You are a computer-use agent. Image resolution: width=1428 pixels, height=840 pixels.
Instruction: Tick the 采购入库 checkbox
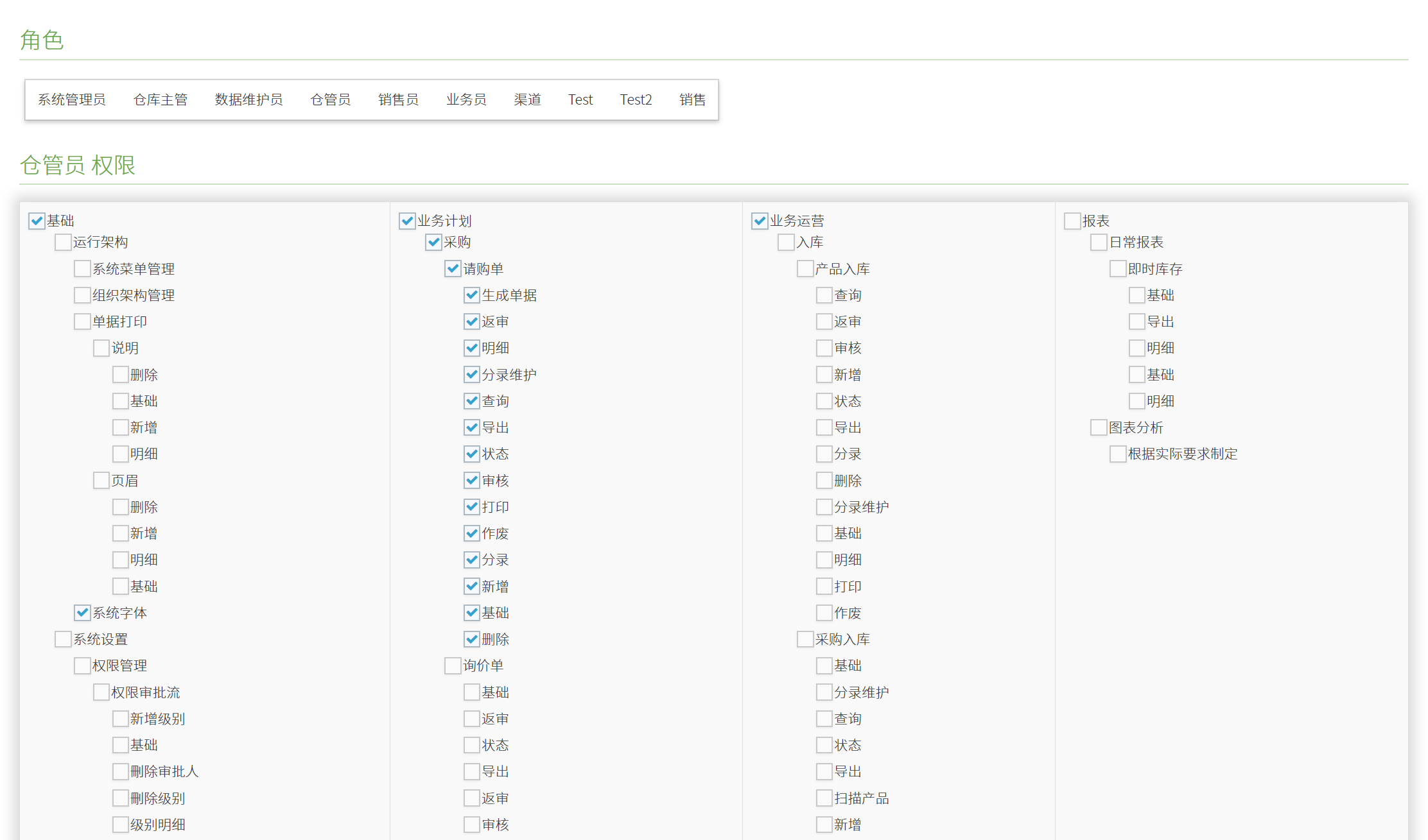click(806, 639)
